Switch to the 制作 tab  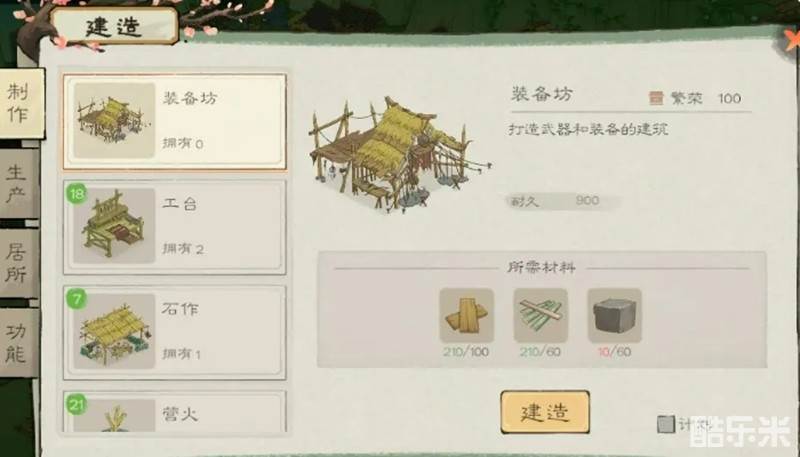tap(19, 104)
